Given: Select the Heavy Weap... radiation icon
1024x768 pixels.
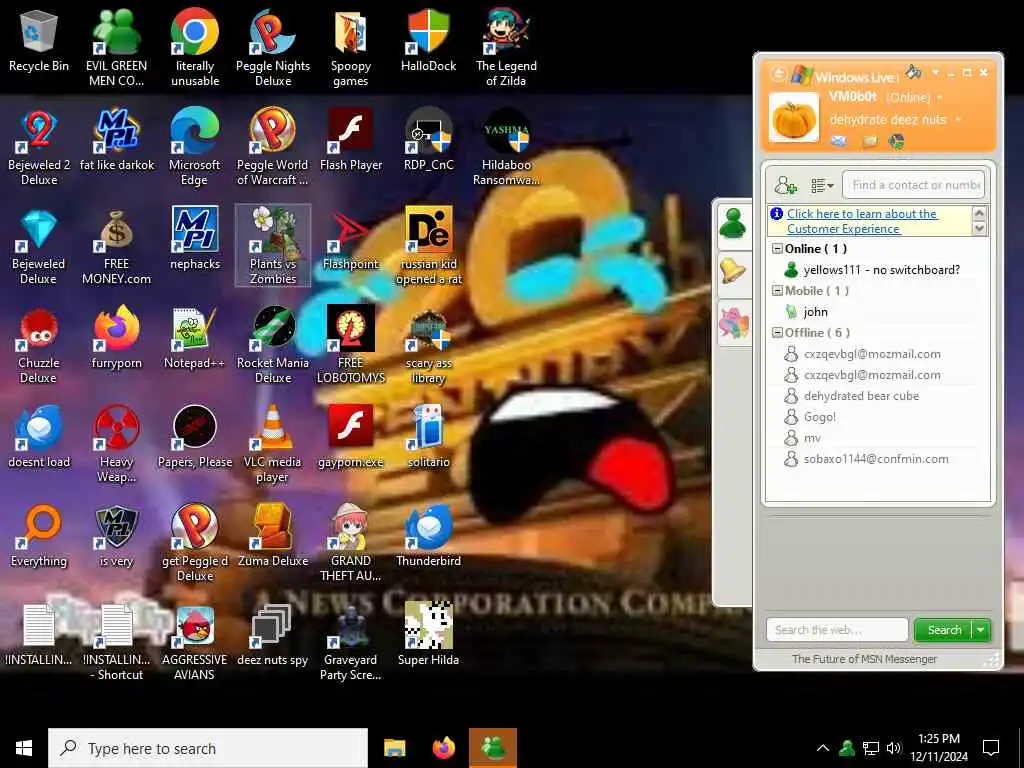Looking at the screenshot, I should coord(116,445).
